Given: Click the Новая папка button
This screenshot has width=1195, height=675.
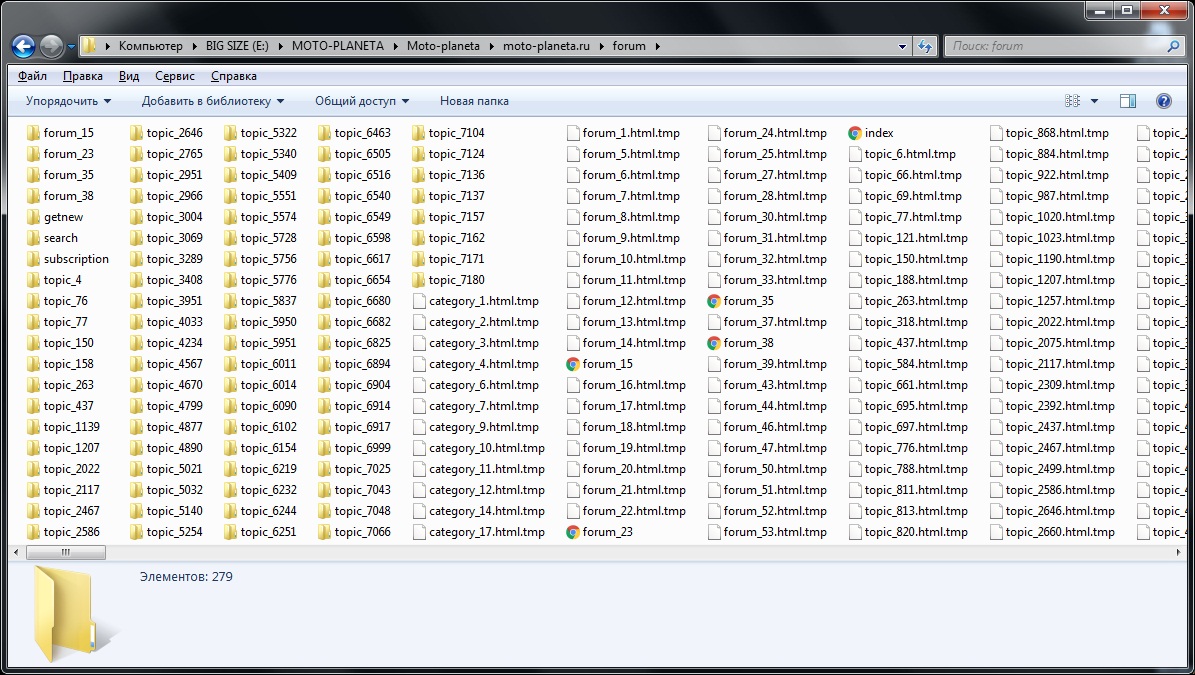Looking at the screenshot, I should (474, 101).
